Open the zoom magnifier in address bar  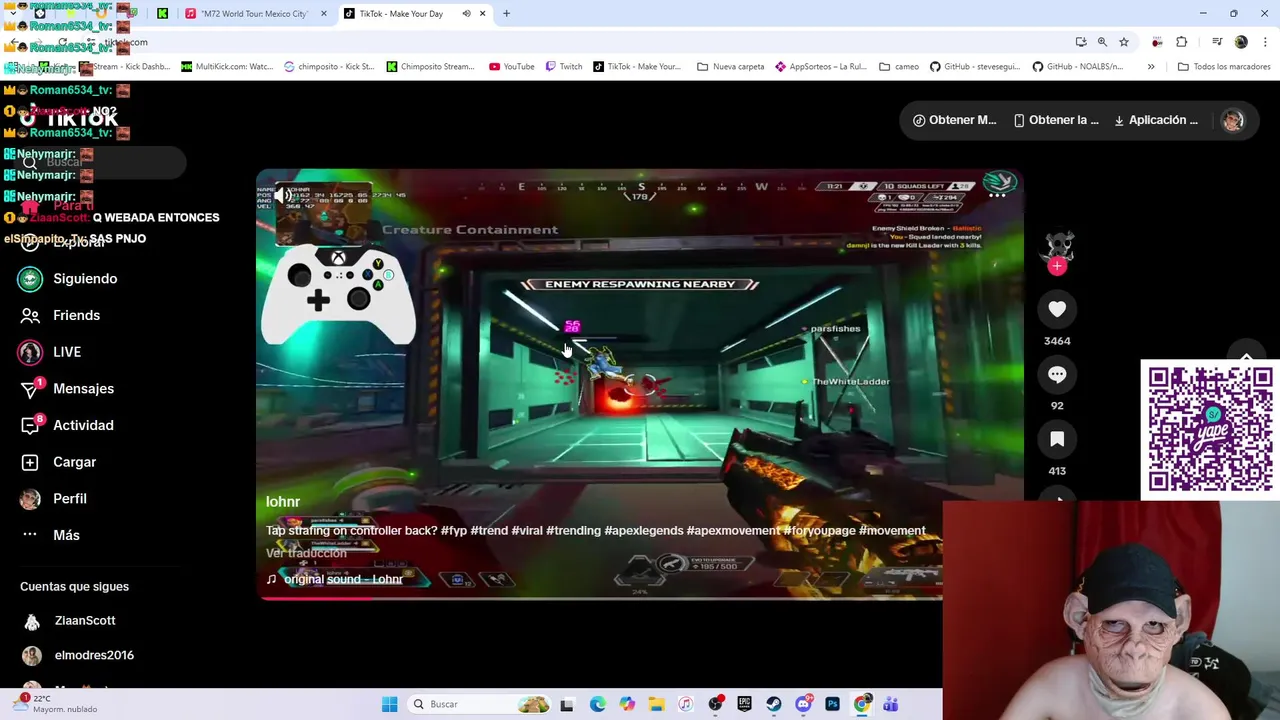1102,42
